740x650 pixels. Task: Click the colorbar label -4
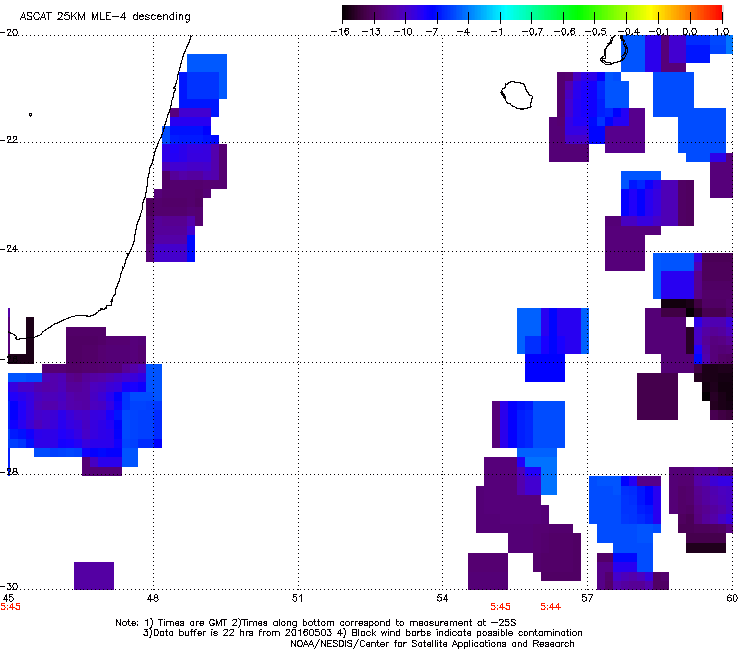463,32
